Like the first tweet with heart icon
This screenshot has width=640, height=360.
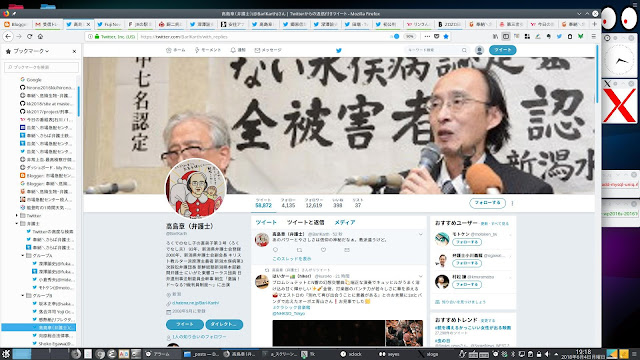point(323,250)
